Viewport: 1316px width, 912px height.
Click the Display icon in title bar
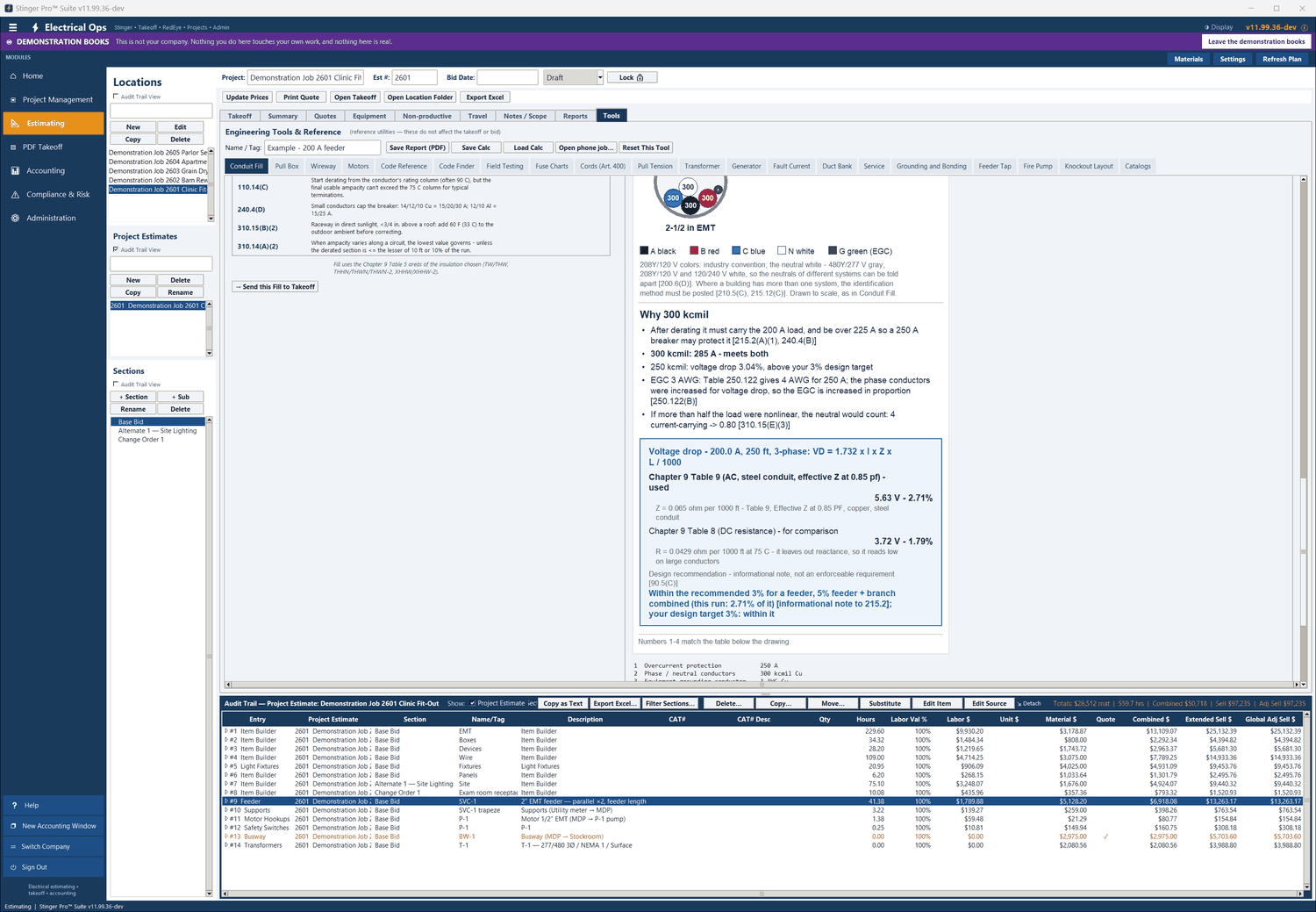pyautogui.click(x=1206, y=27)
